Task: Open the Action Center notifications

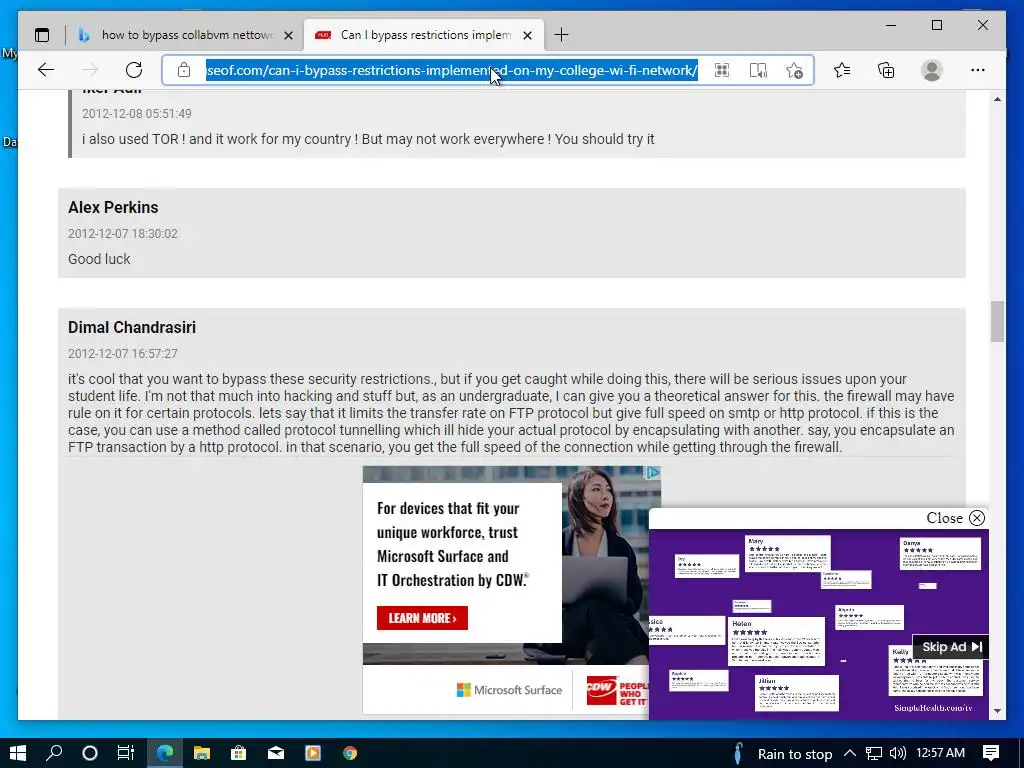Action: point(991,754)
